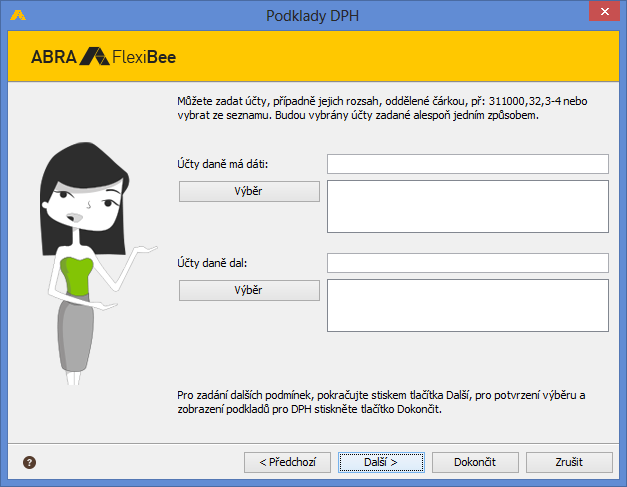Click the 'Podklady DPH' window title
The width and height of the screenshot is (627, 487).
click(x=312, y=16)
